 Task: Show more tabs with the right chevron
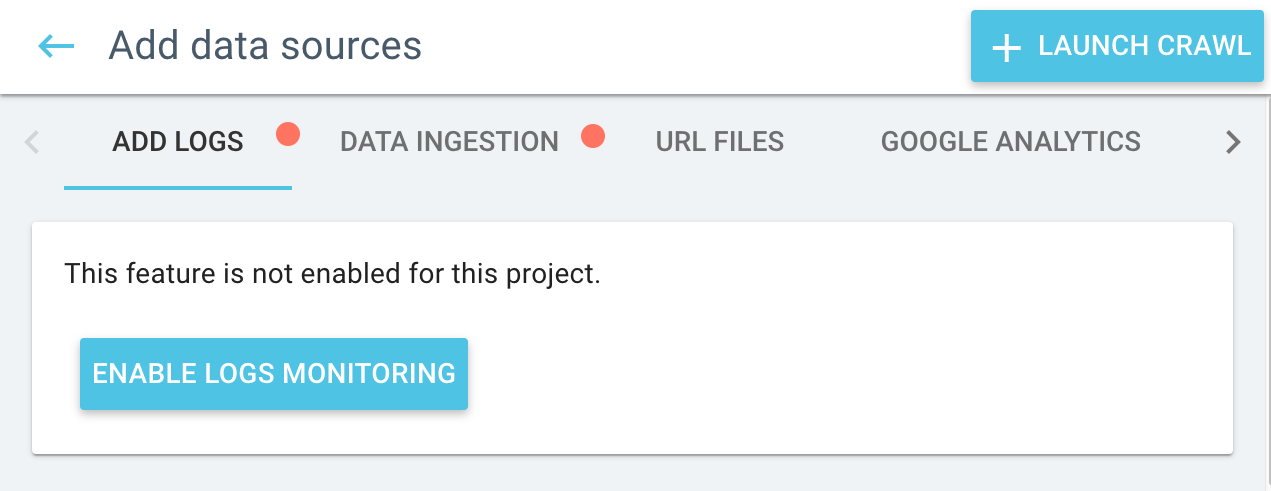coord(1233,142)
